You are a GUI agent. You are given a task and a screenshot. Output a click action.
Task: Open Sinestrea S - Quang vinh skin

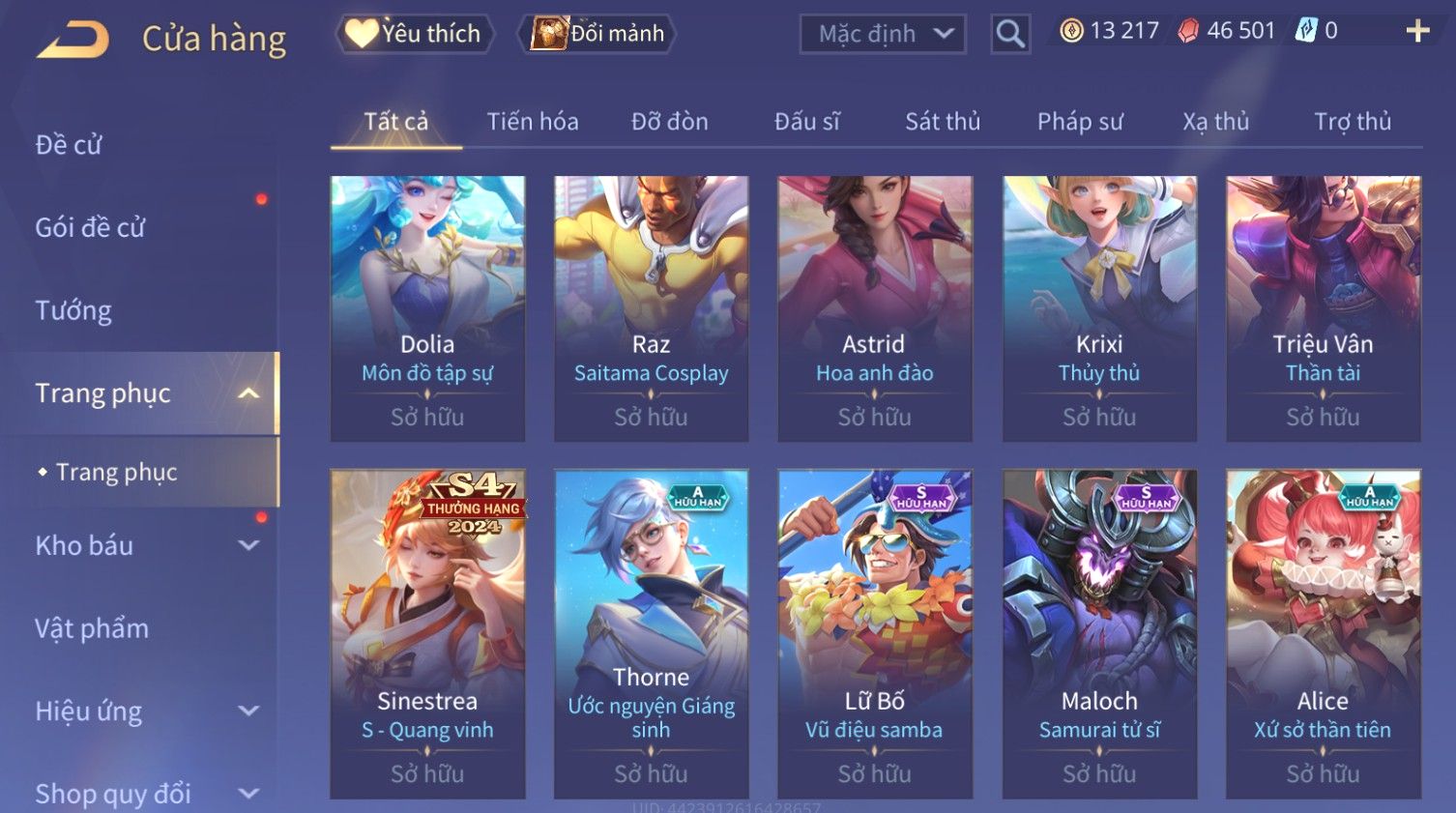click(x=427, y=633)
